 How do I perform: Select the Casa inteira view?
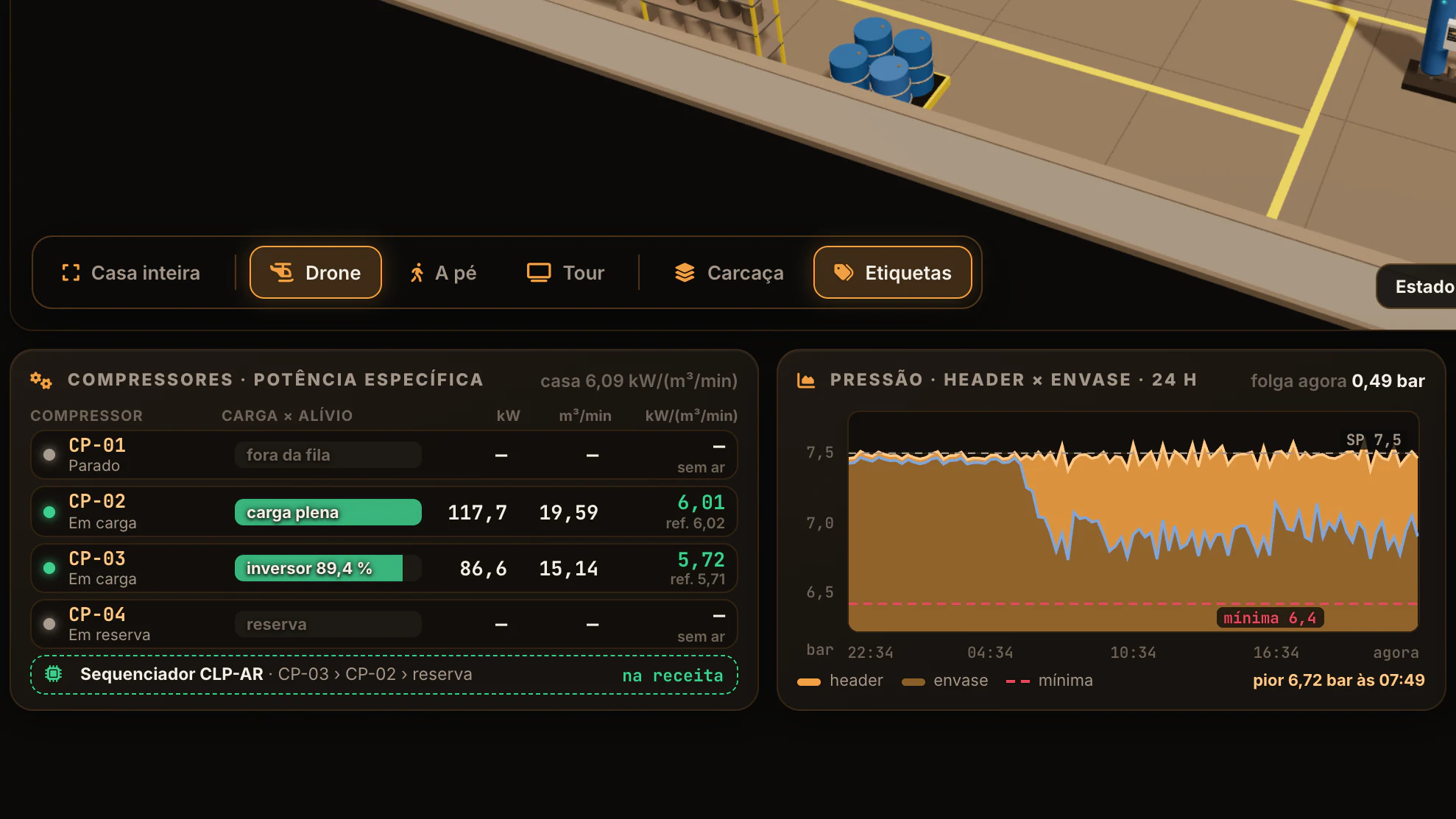click(131, 272)
